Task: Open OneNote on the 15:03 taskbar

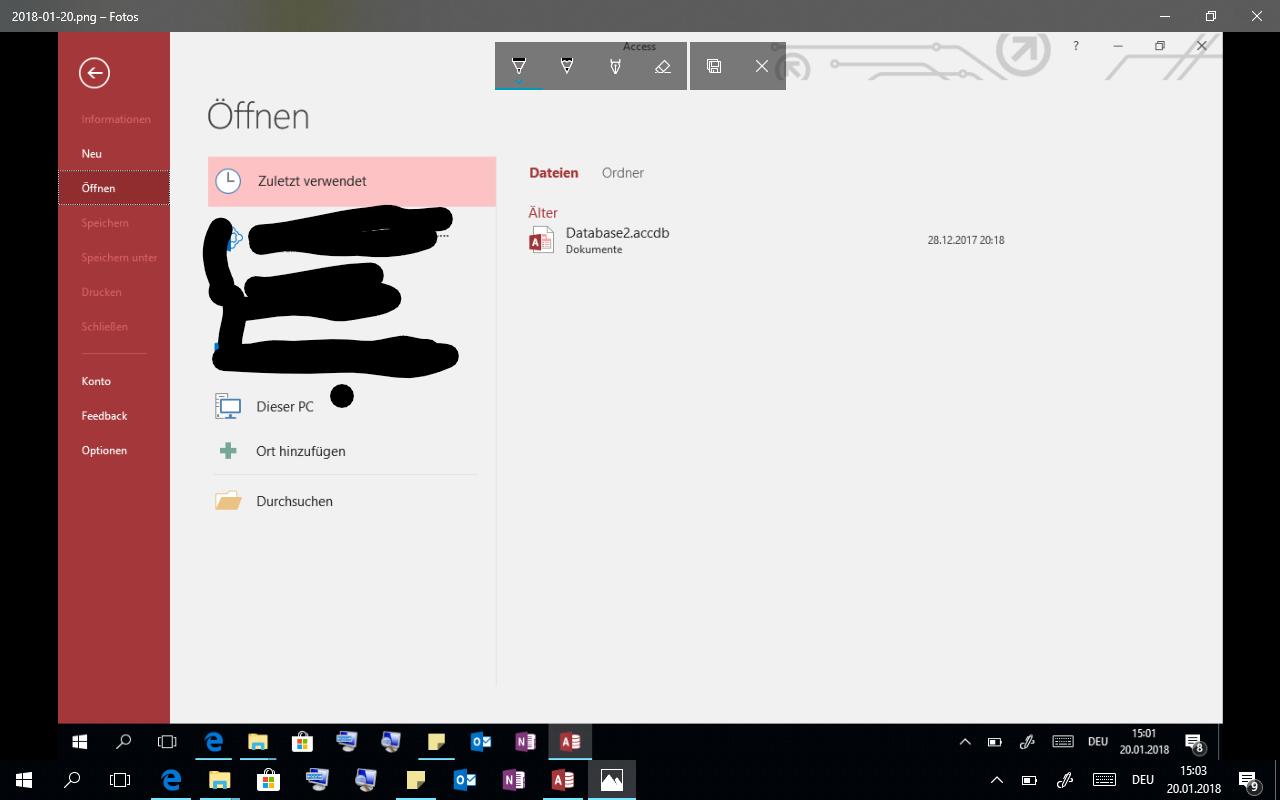Action: pos(514,780)
